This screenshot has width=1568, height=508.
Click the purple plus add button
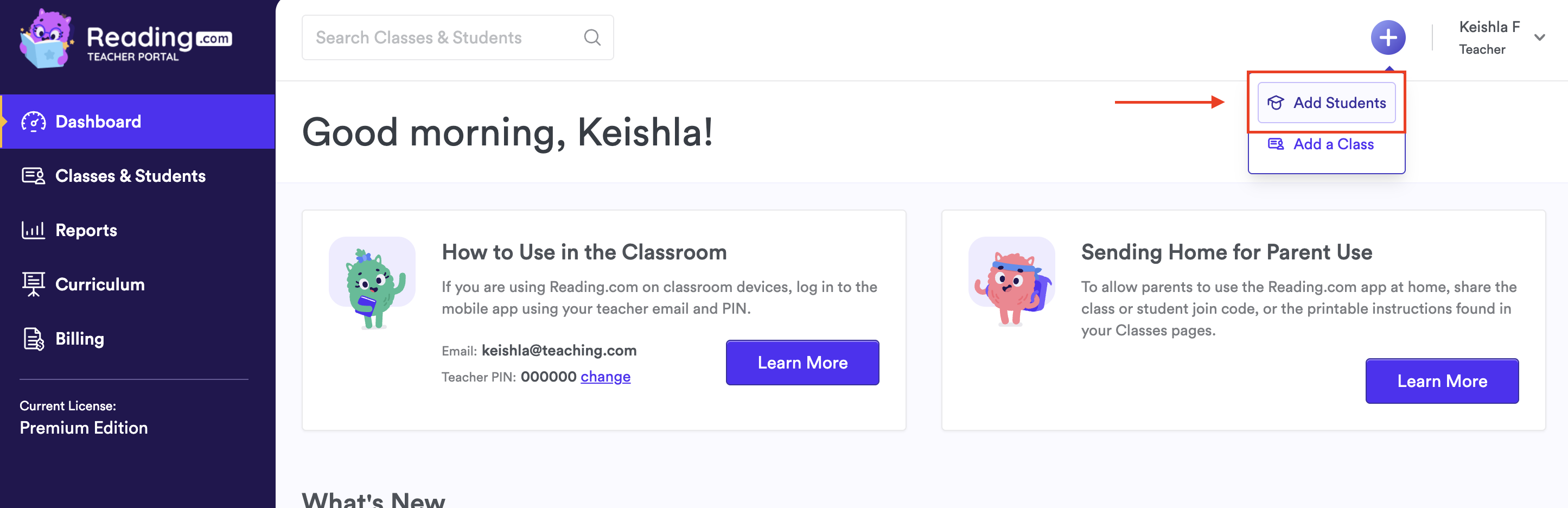[x=1387, y=38]
